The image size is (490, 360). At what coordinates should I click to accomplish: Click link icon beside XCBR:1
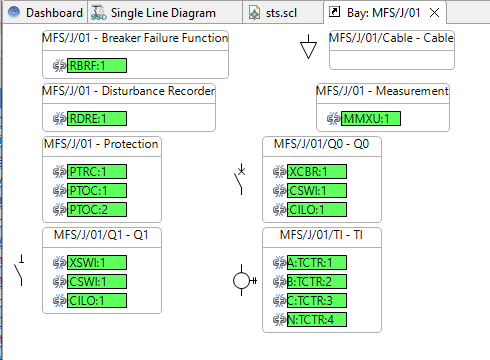point(280,171)
